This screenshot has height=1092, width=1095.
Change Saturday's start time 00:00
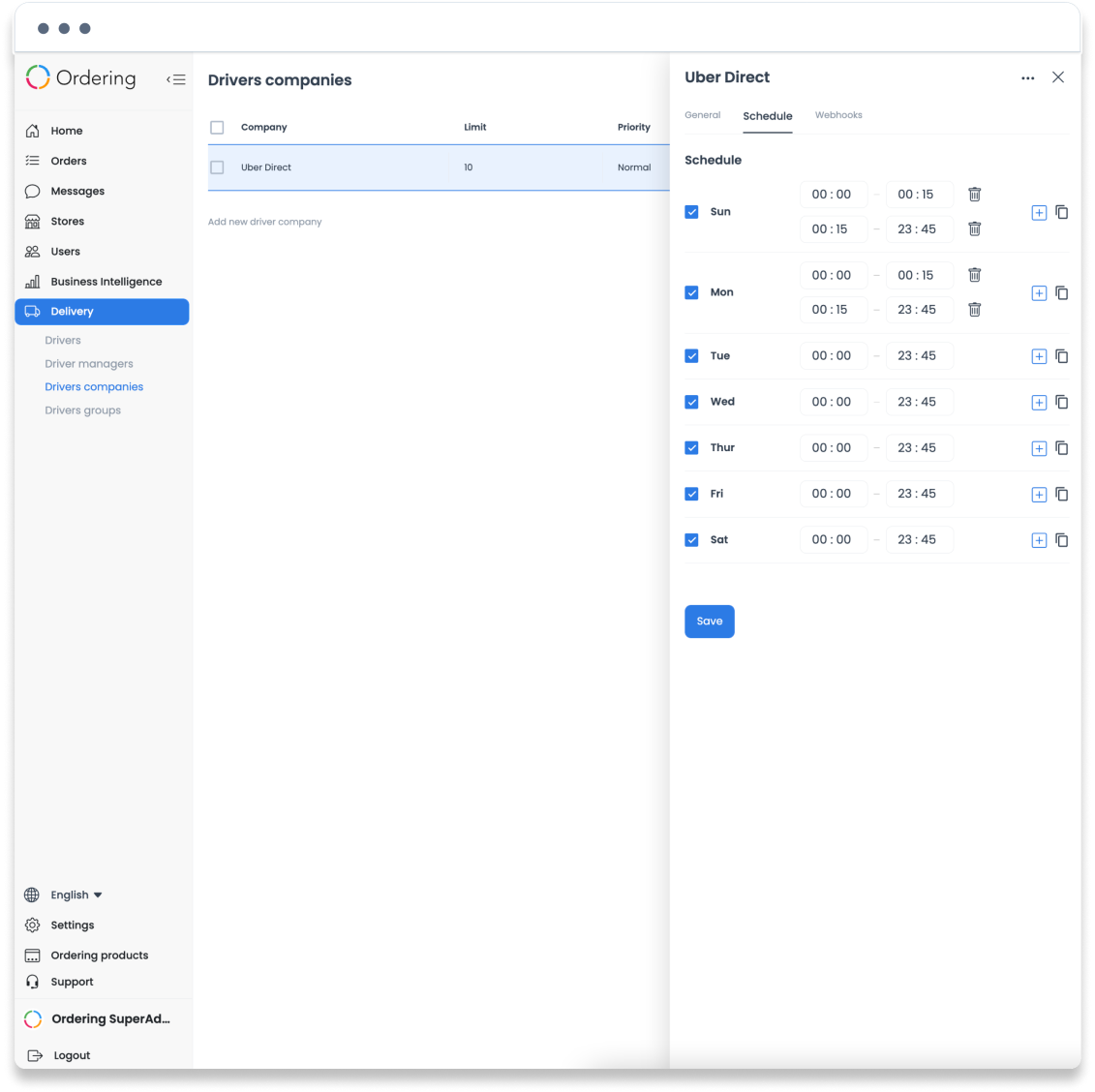pyautogui.click(x=834, y=540)
